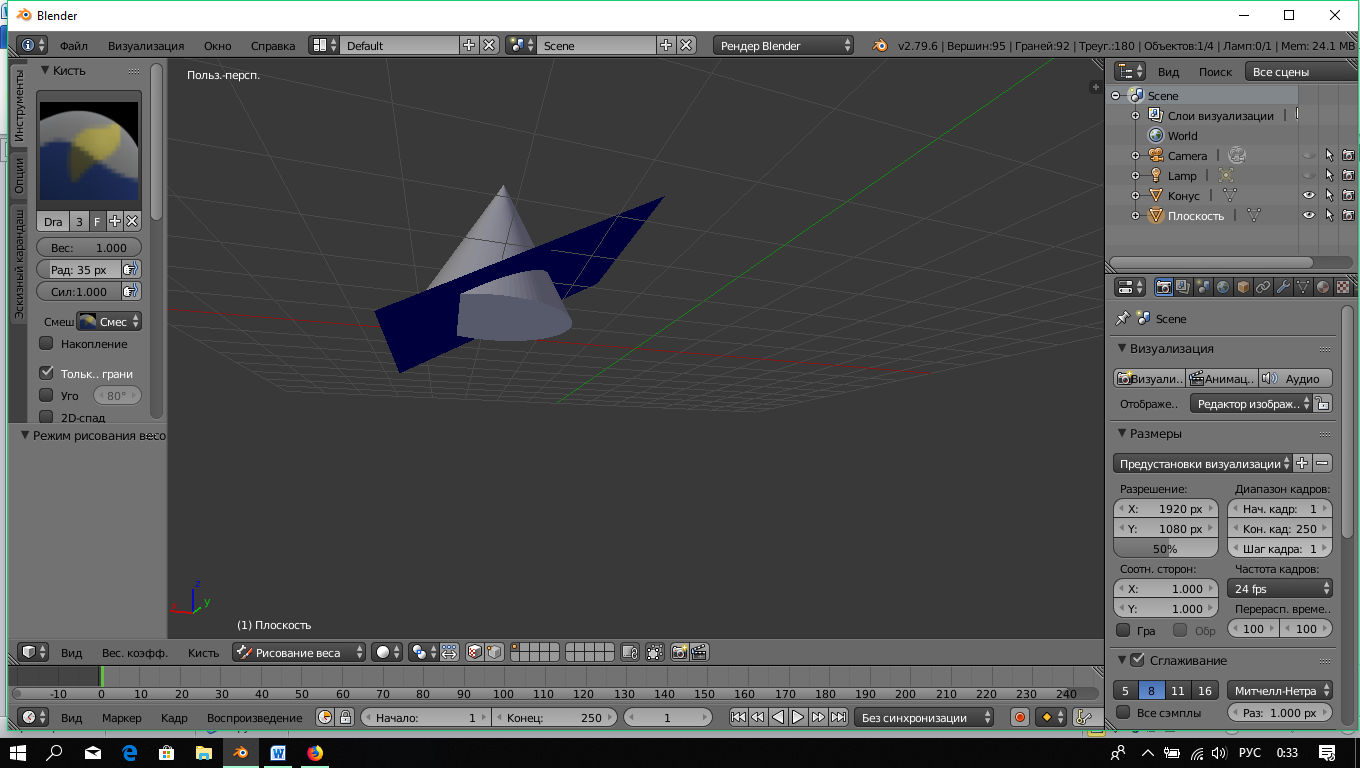Click the auto keyframe record button

point(1019,717)
